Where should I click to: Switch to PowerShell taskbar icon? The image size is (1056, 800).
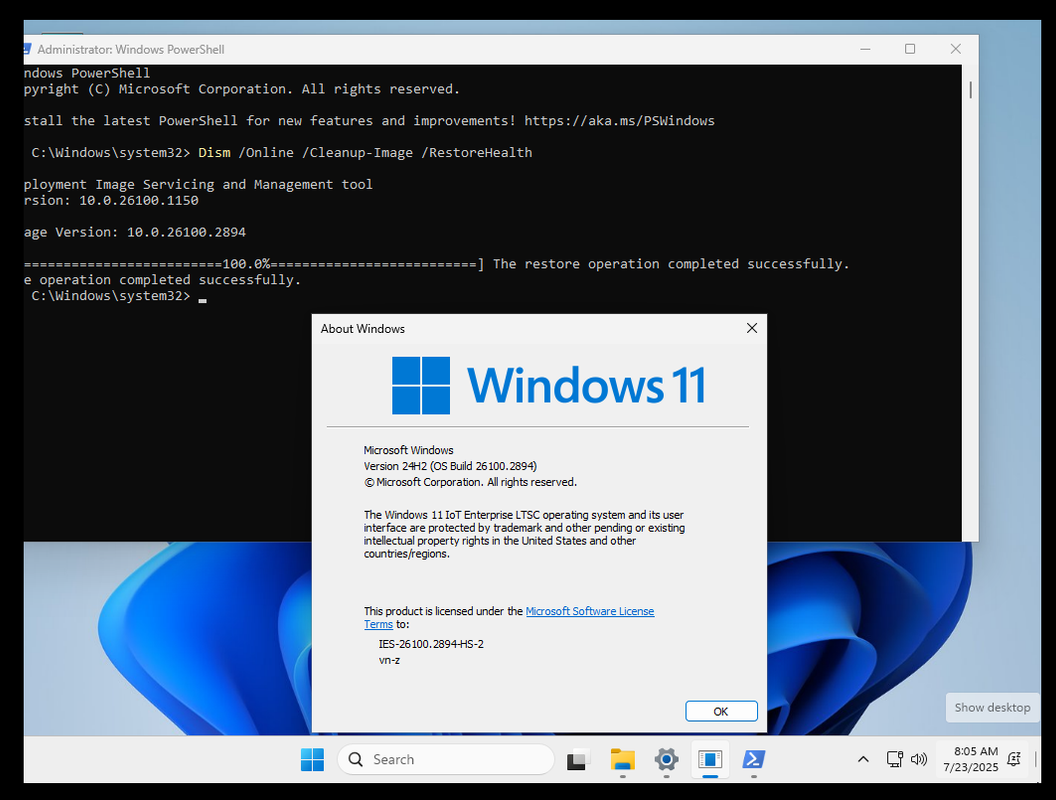tap(754, 760)
